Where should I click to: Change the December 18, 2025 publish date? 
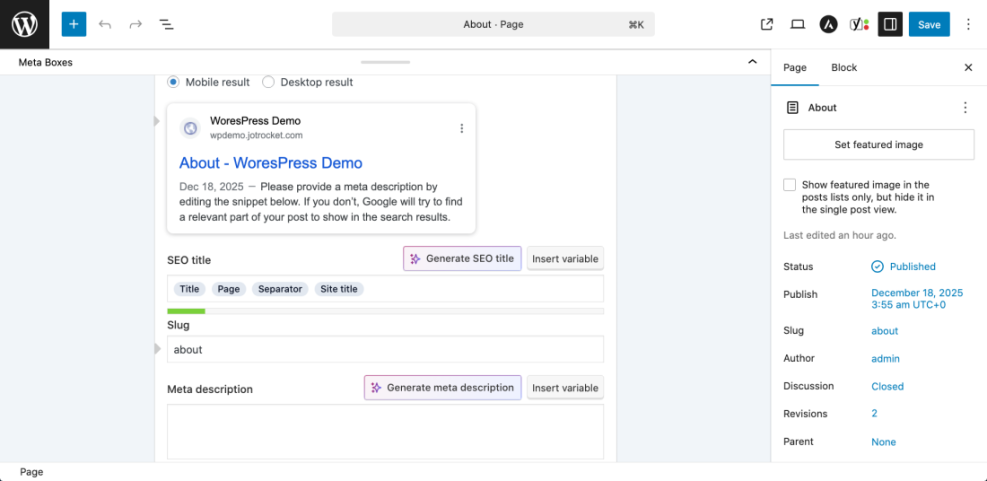(x=917, y=299)
